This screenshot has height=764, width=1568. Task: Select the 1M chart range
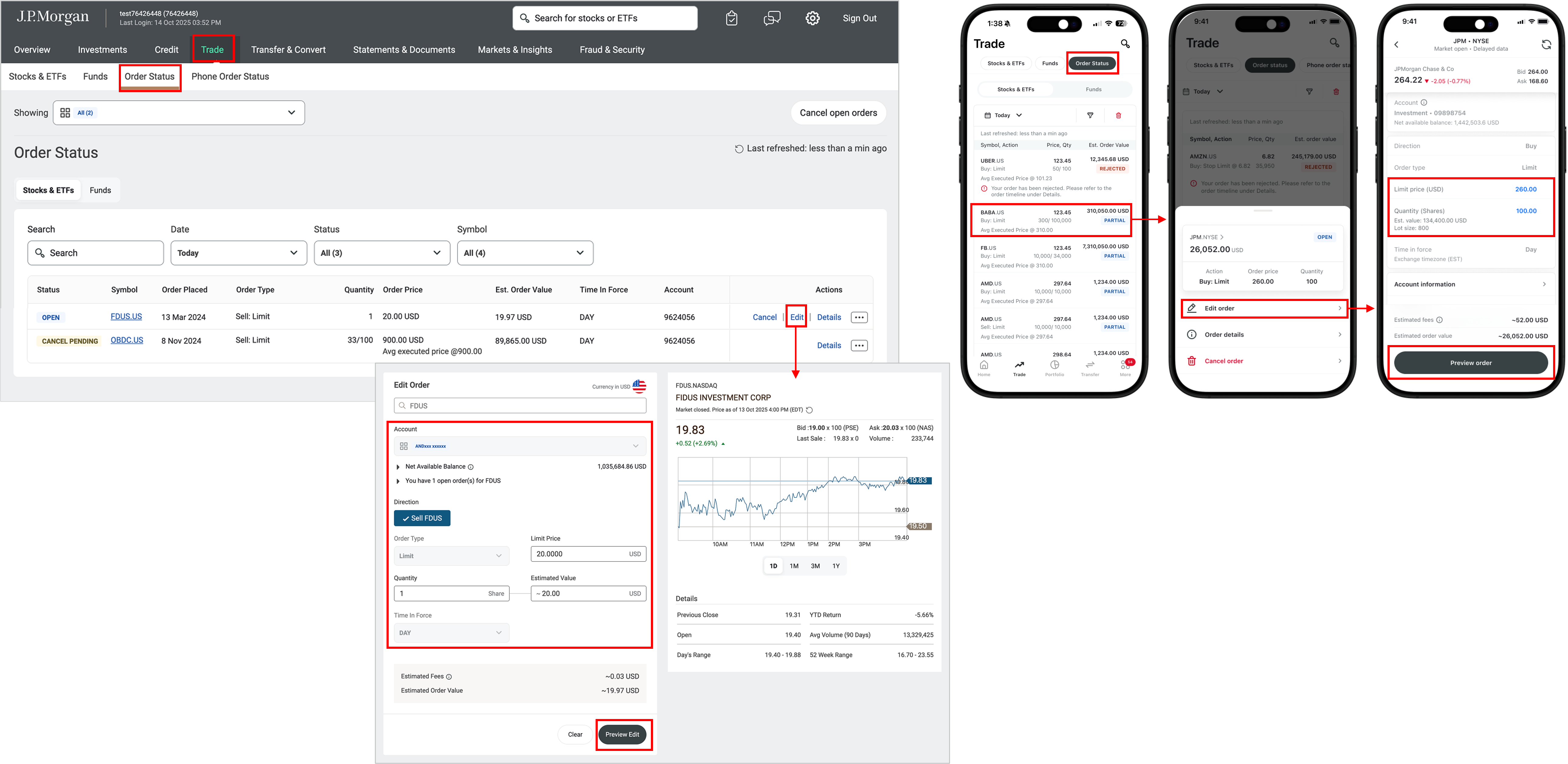pos(794,566)
